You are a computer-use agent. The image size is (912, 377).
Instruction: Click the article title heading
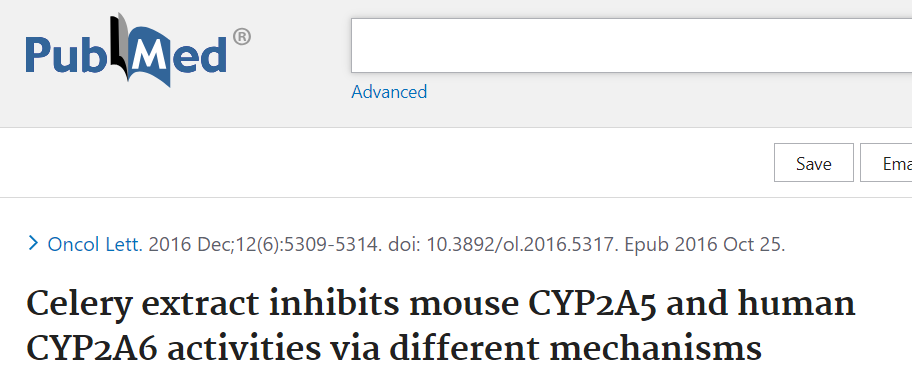point(441,326)
